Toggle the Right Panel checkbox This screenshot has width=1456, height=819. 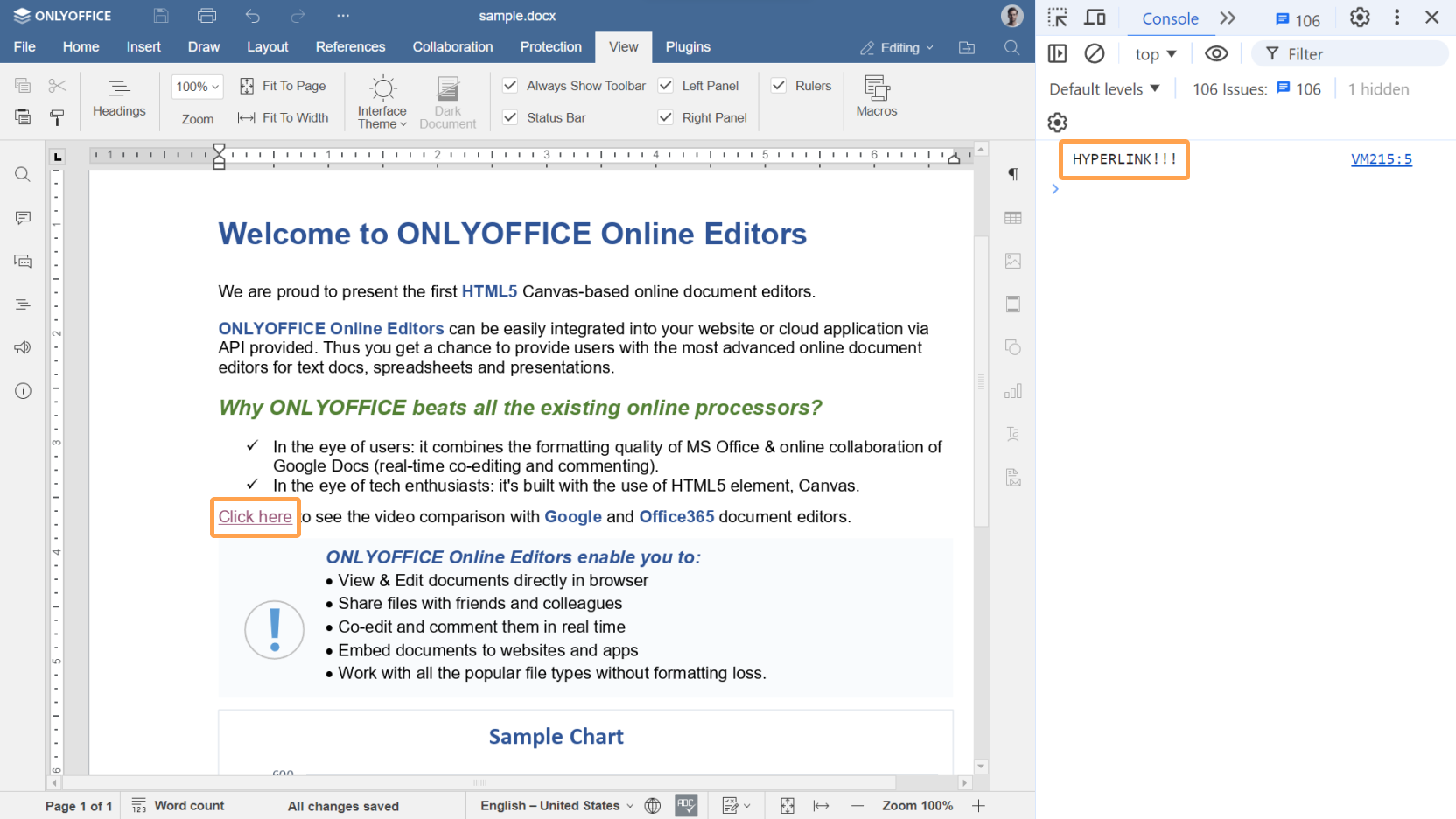pyautogui.click(x=666, y=117)
